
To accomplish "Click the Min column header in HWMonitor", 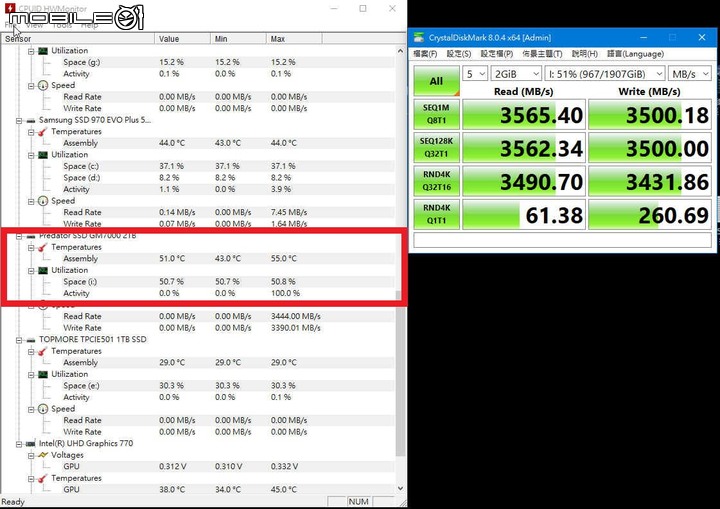I will coord(239,39).
